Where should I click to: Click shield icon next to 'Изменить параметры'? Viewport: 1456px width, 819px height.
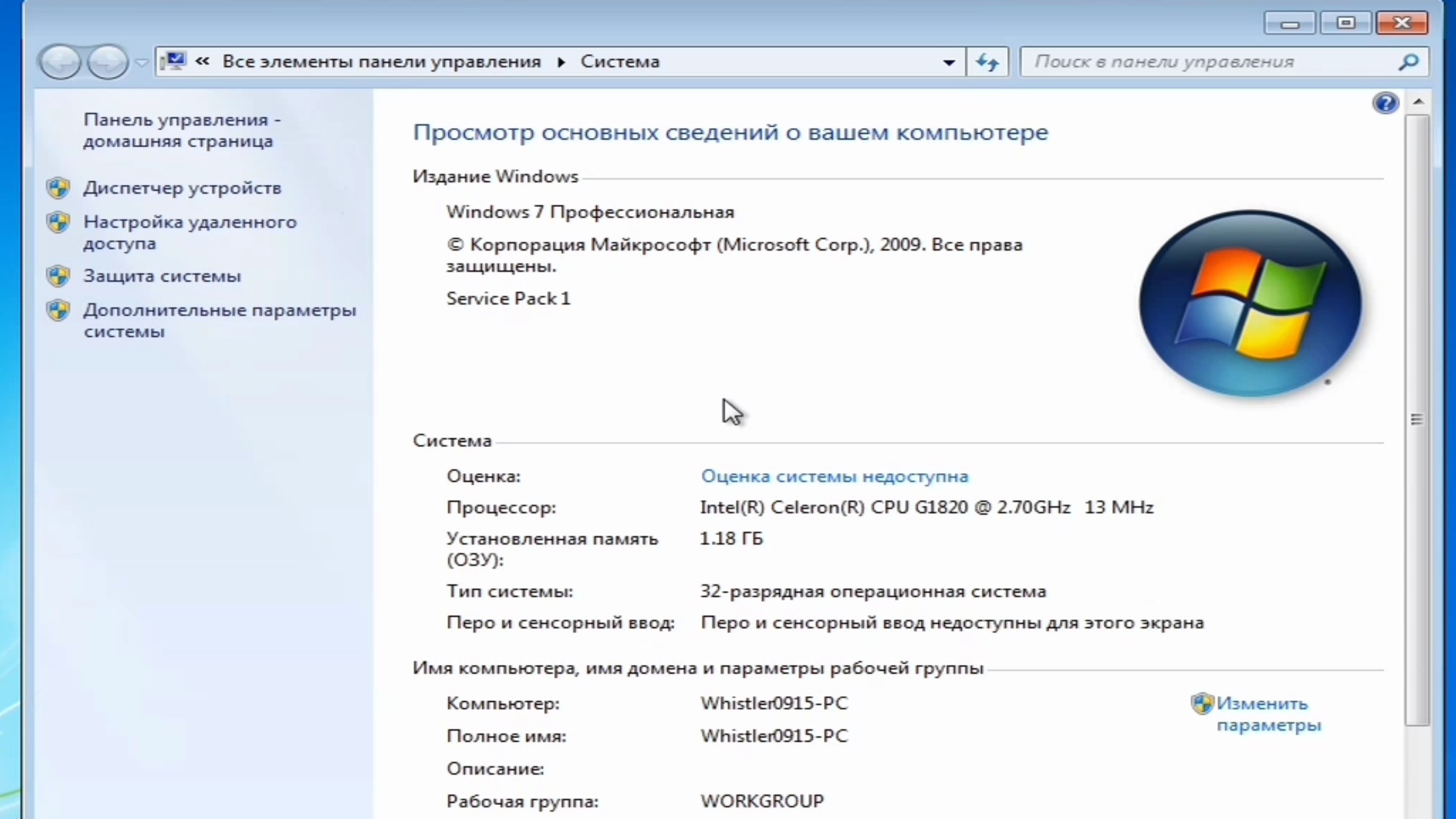pyautogui.click(x=1202, y=704)
